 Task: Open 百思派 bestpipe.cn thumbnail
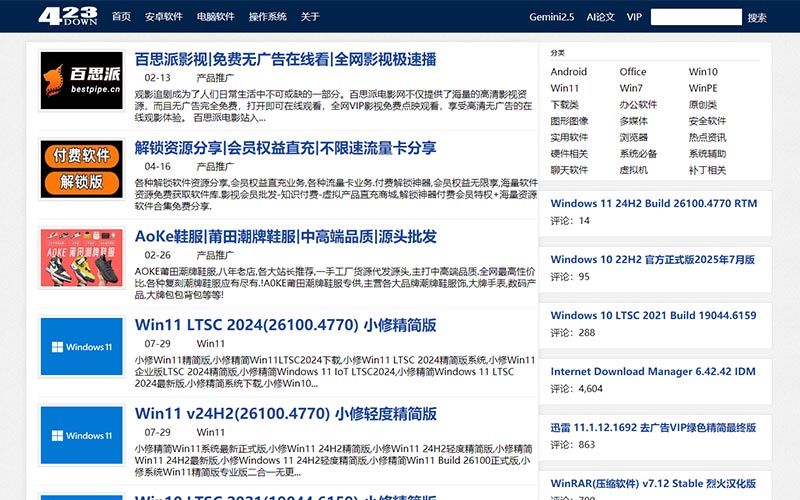click(x=82, y=81)
